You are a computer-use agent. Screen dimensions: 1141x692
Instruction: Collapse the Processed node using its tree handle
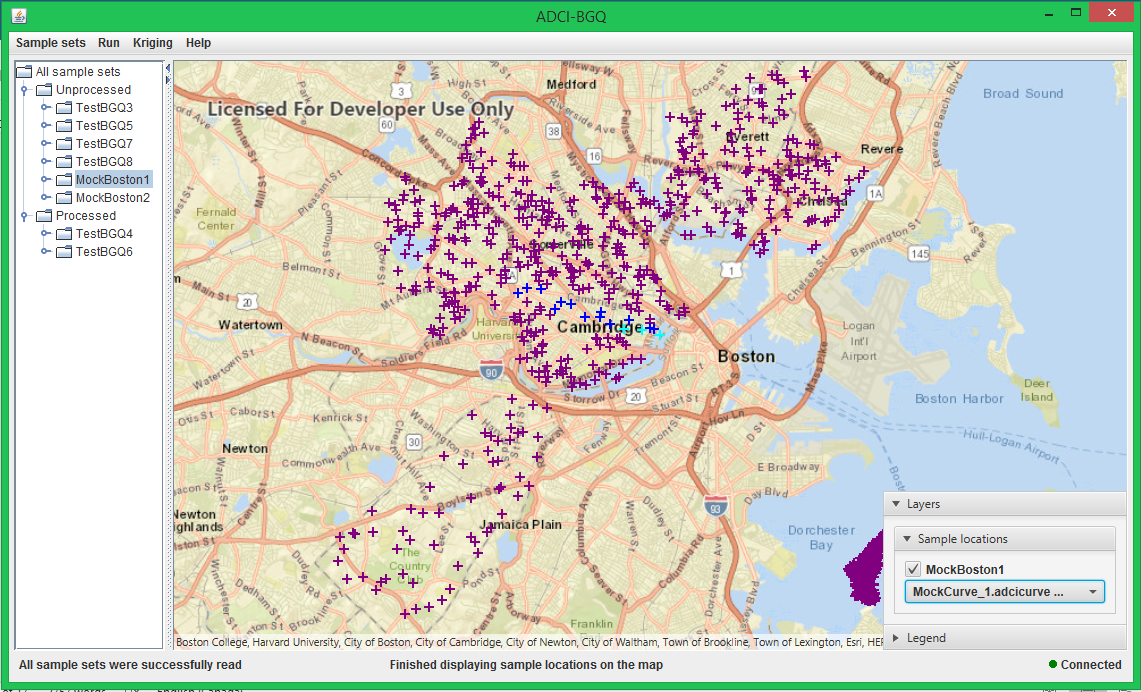[25, 216]
